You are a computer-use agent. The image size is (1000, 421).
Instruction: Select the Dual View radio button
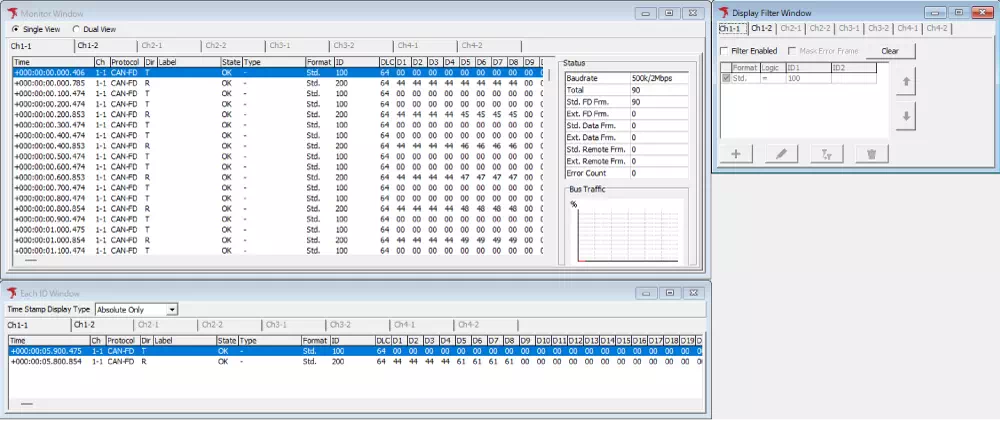coord(77,29)
